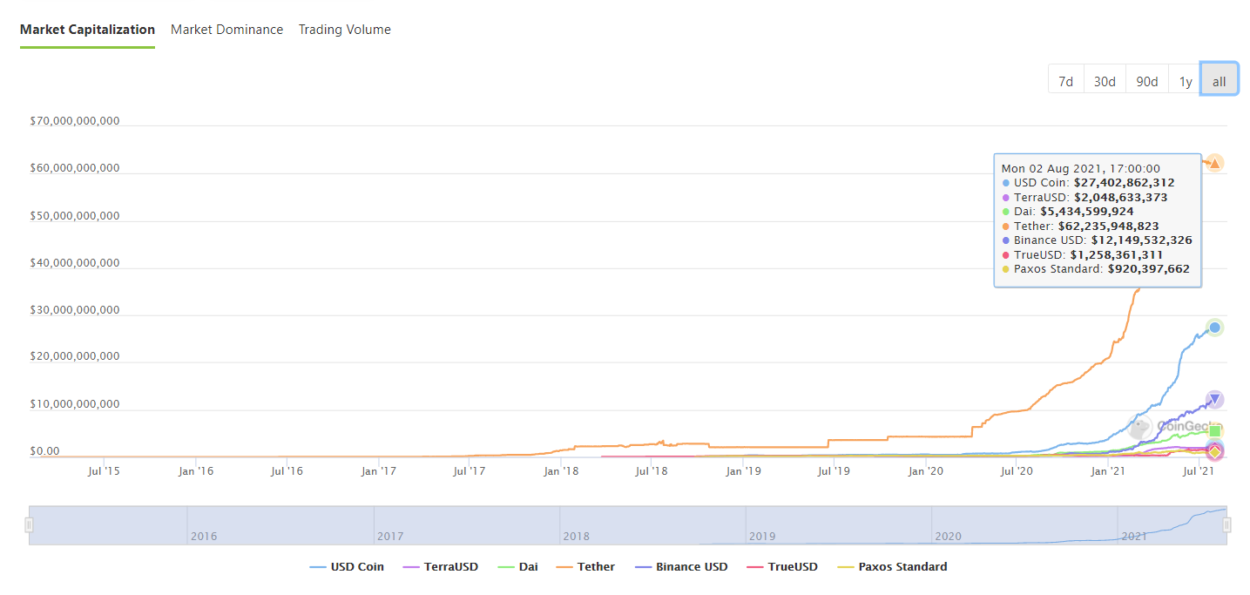Click the Tether orange triangle data marker
The height and width of the screenshot is (595, 1250).
[x=1215, y=163]
